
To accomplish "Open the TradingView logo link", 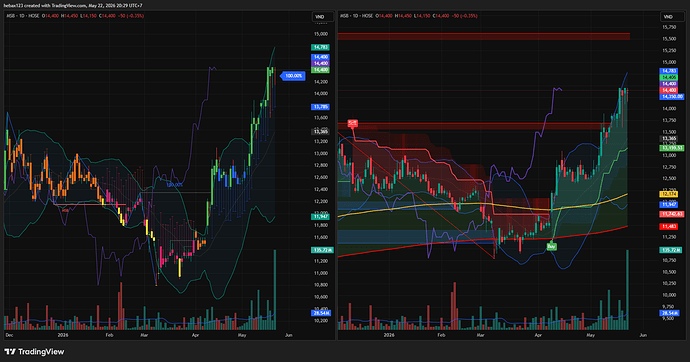I will tap(34, 351).
